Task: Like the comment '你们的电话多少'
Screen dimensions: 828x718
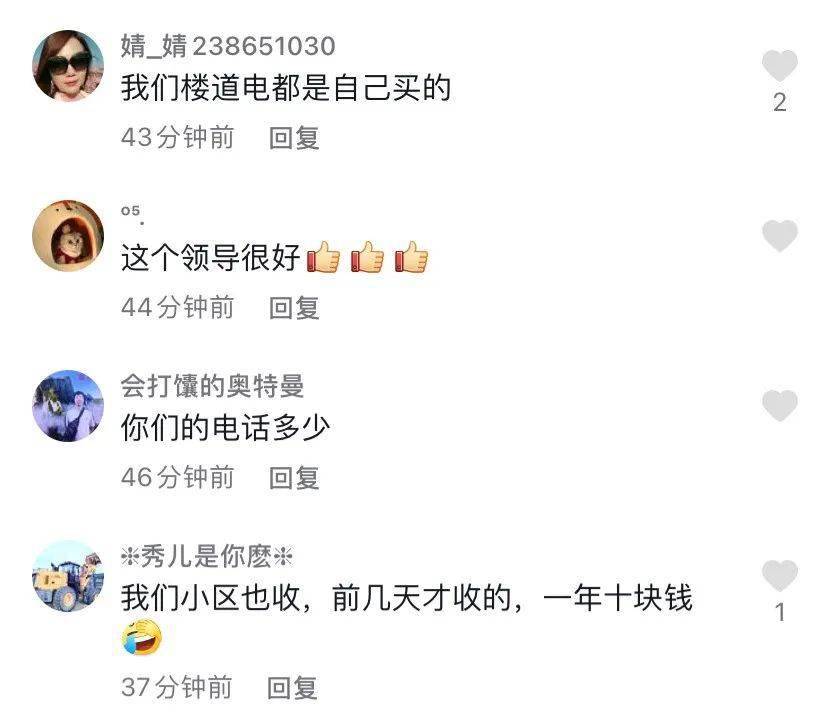Action: tap(779, 406)
